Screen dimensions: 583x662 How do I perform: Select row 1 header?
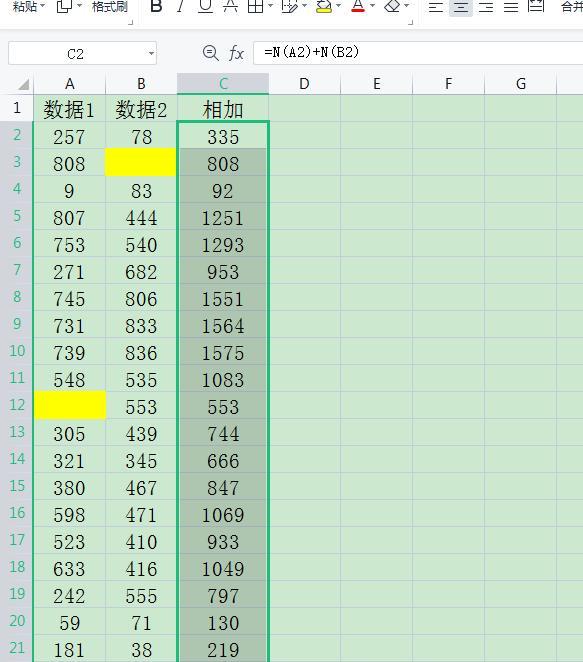(x=17, y=108)
